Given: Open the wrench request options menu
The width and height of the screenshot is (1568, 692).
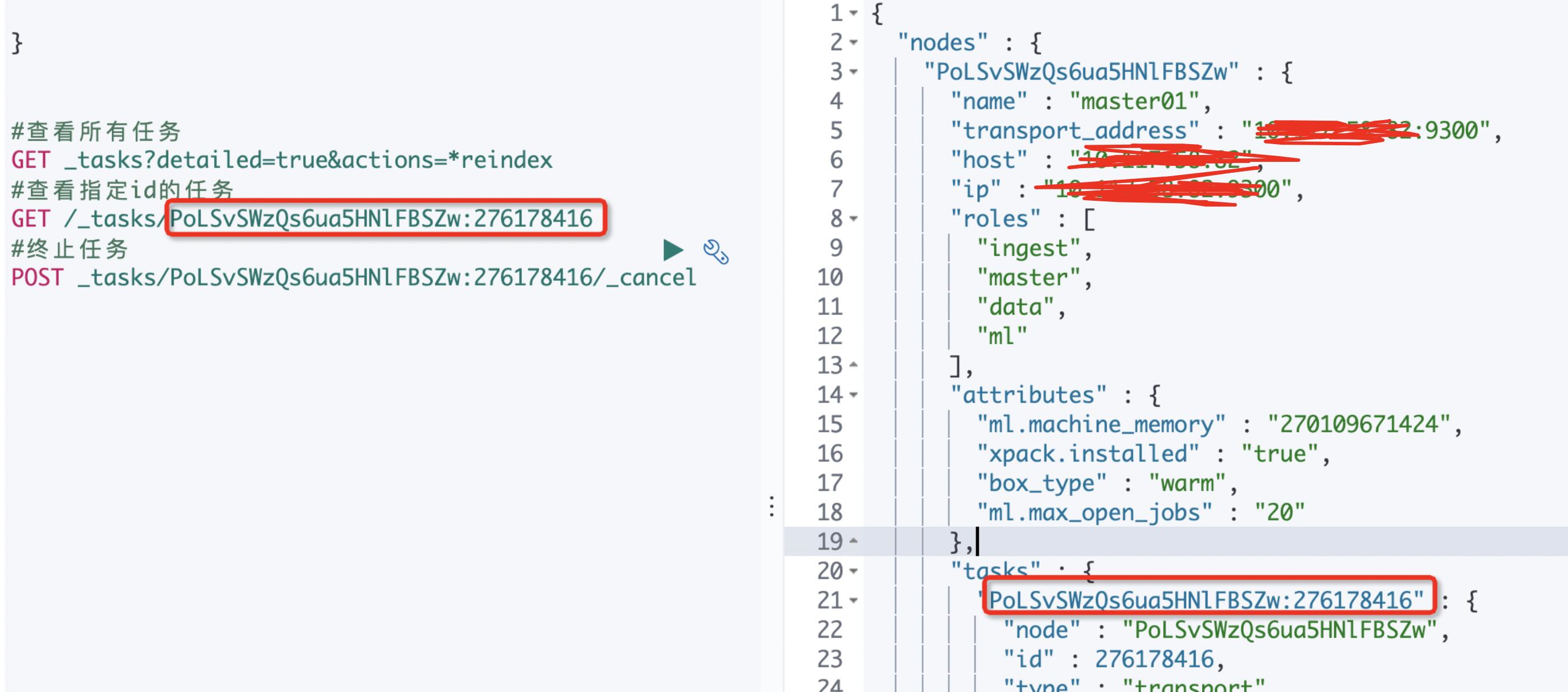Looking at the screenshot, I should [715, 252].
